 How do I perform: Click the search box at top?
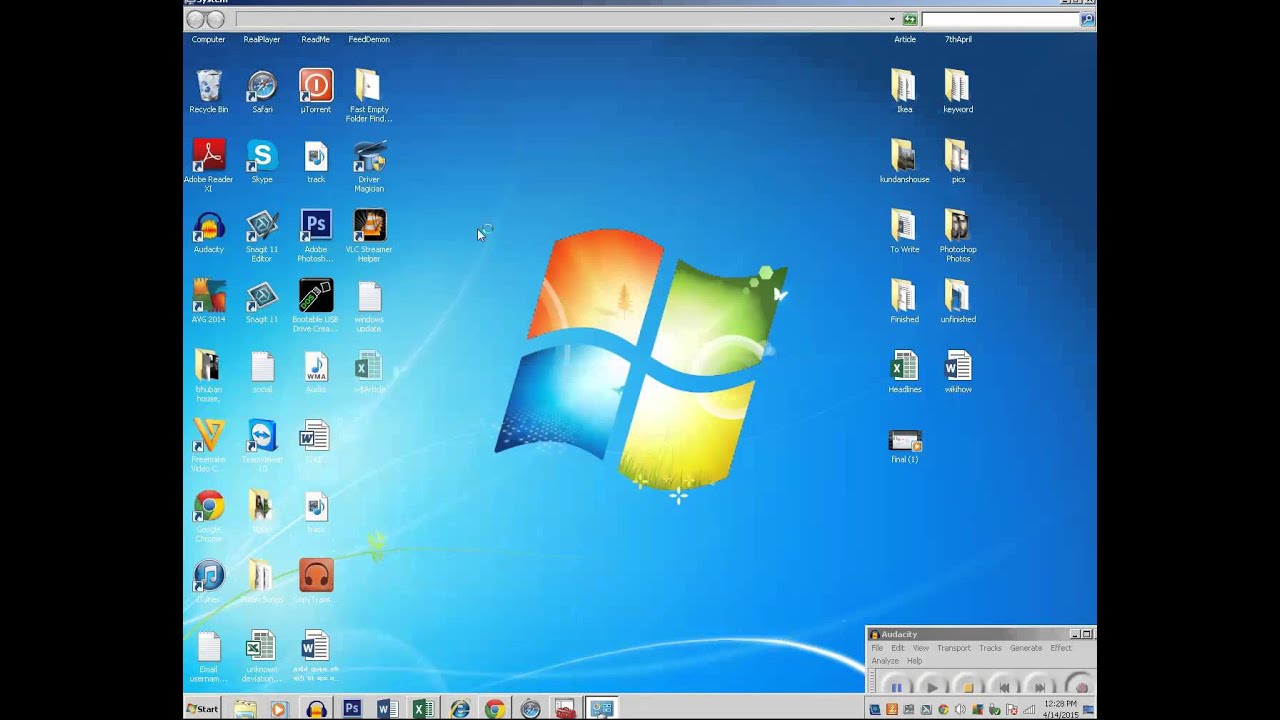point(1000,19)
